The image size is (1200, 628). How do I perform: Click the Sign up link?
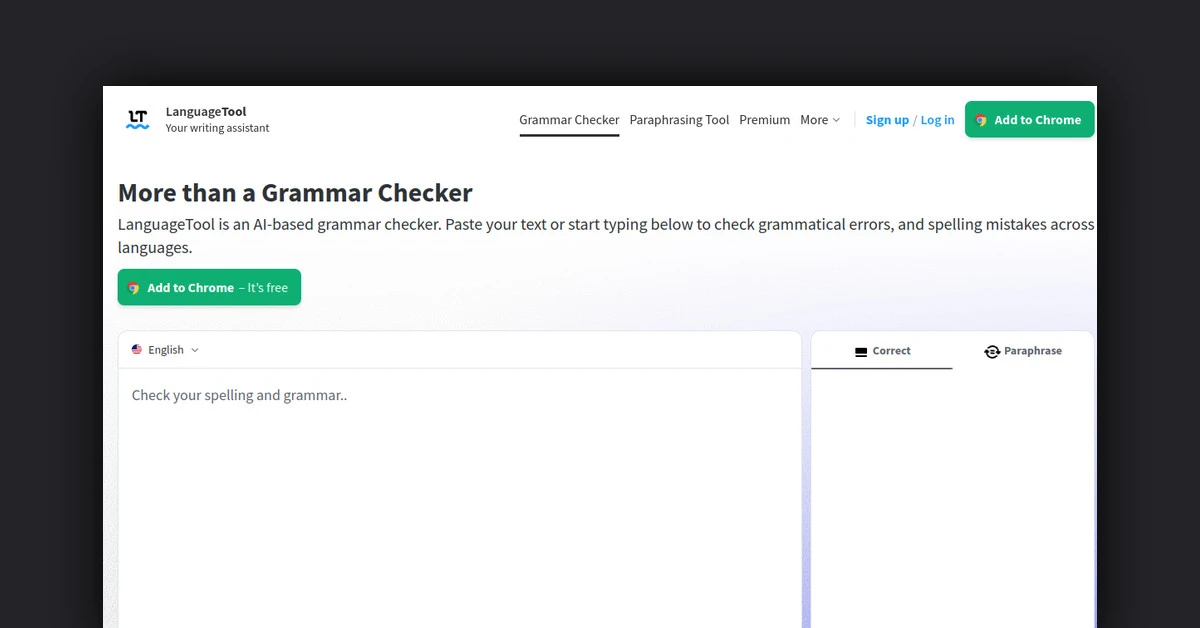(x=887, y=120)
